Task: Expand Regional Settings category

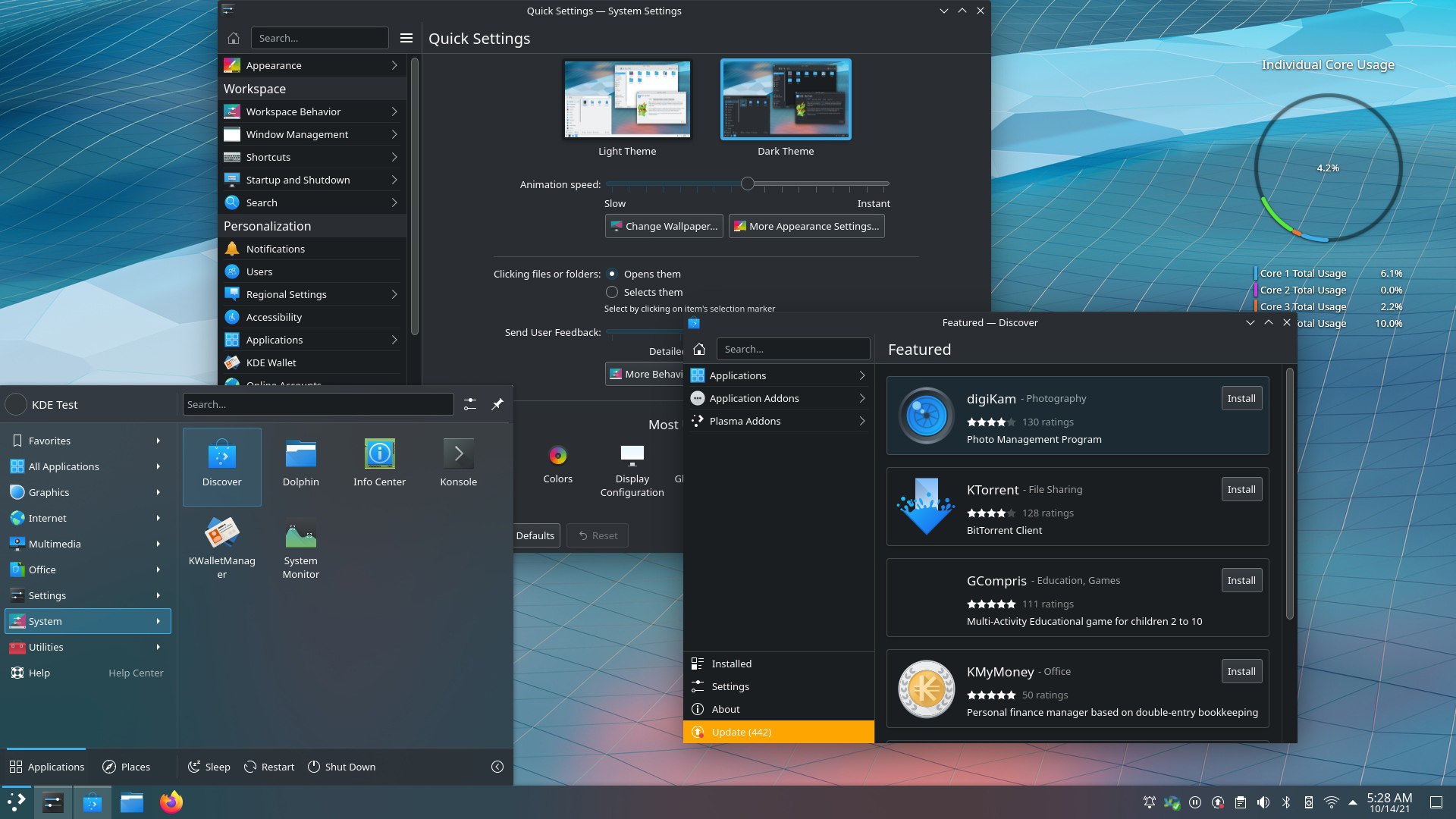Action: tap(312, 294)
